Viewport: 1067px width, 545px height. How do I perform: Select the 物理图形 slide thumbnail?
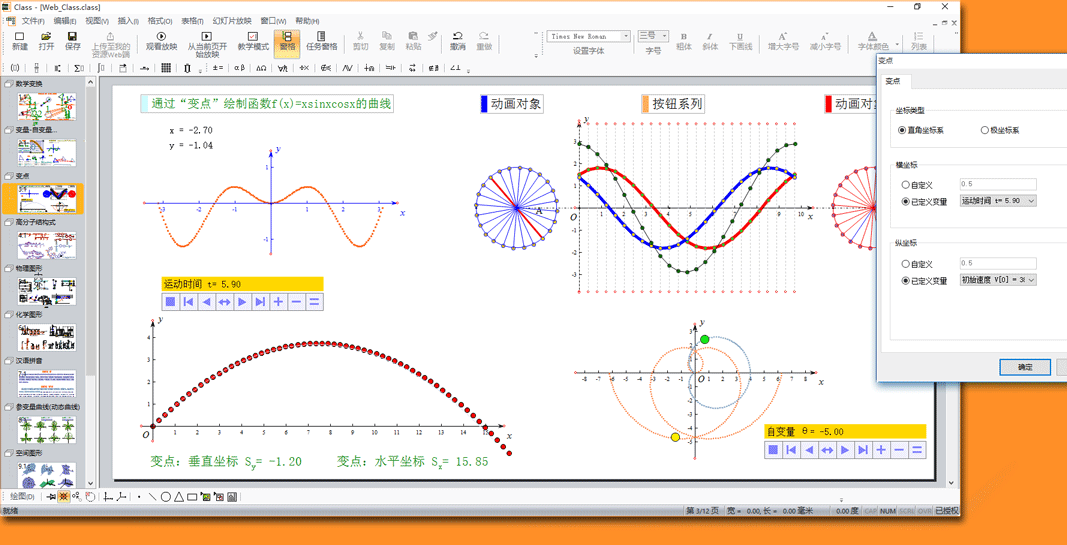pos(46,291)
